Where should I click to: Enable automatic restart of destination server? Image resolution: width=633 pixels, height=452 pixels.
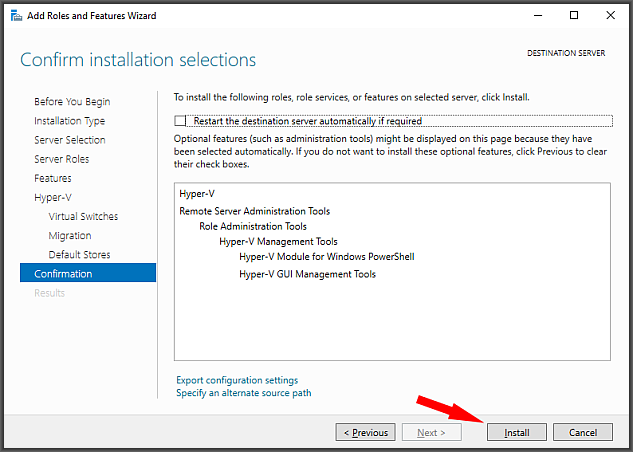click(x=180, y=121)
